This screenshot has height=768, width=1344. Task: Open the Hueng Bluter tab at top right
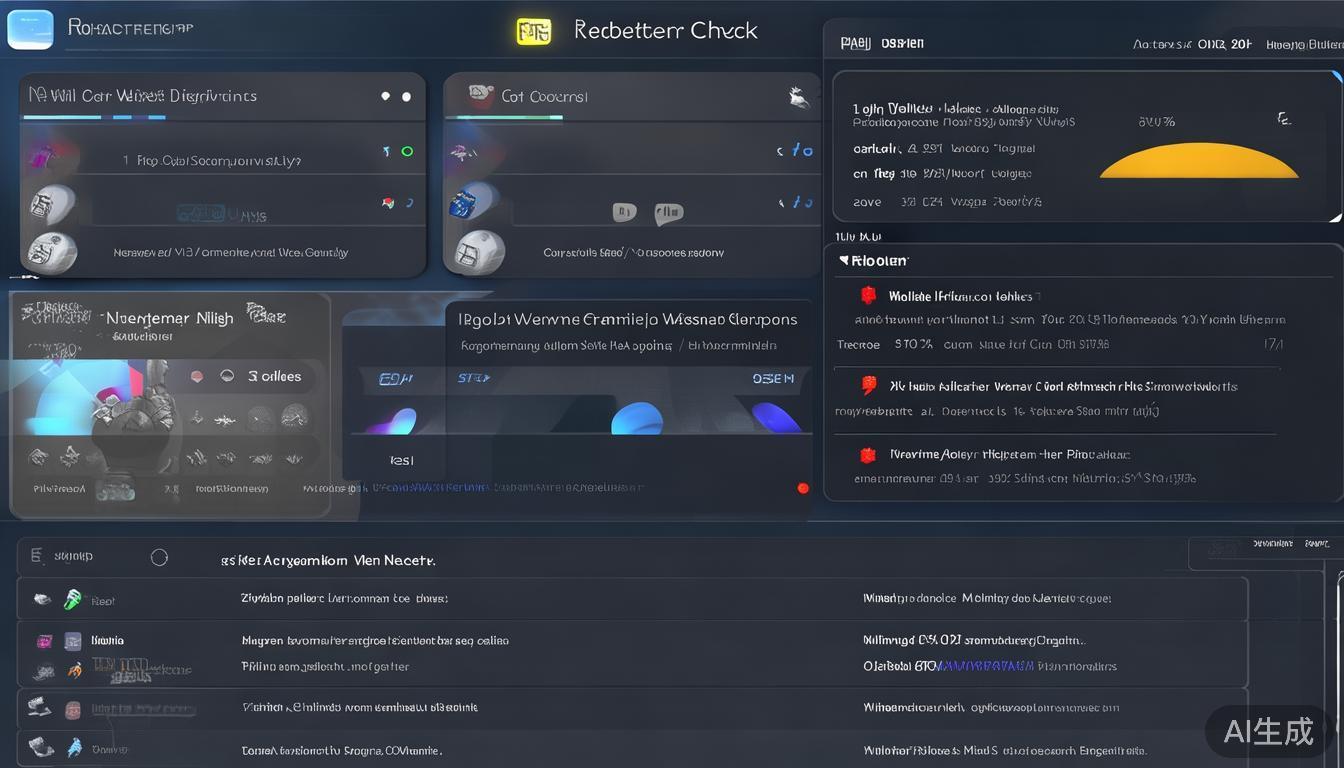click(x=1303, y=44)
